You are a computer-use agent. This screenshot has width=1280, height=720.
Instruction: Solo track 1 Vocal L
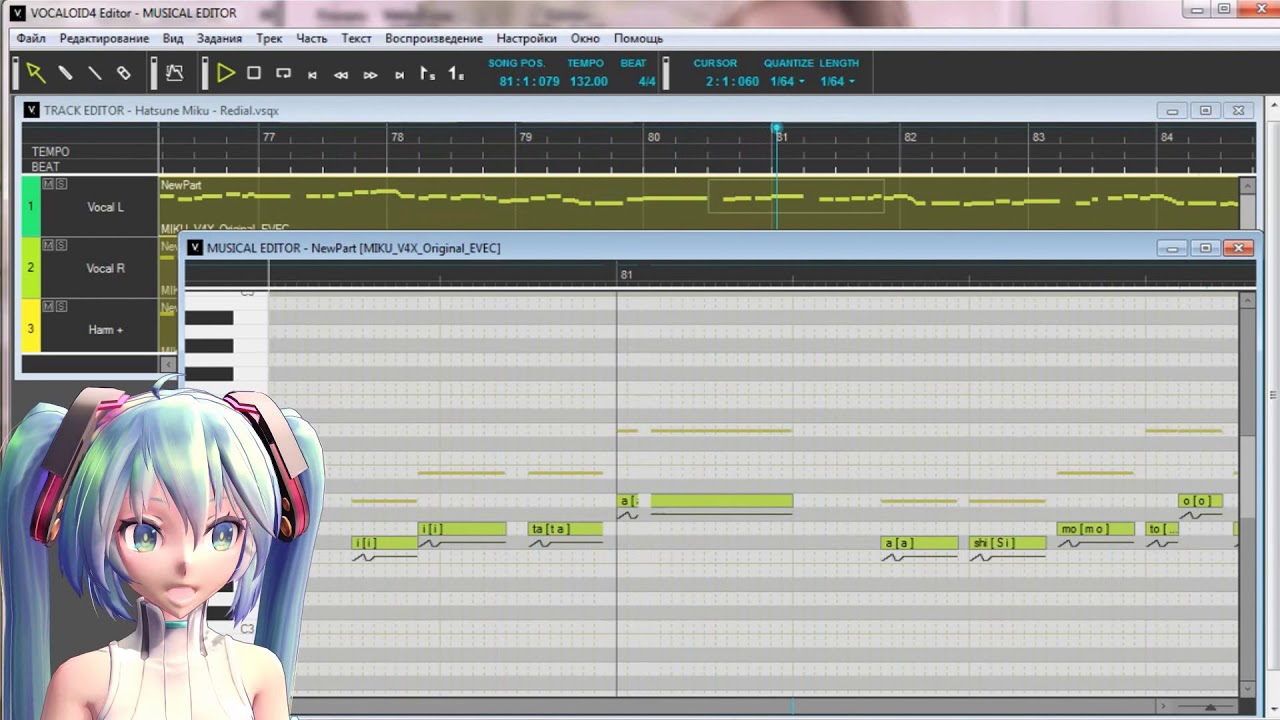point(61,184)
